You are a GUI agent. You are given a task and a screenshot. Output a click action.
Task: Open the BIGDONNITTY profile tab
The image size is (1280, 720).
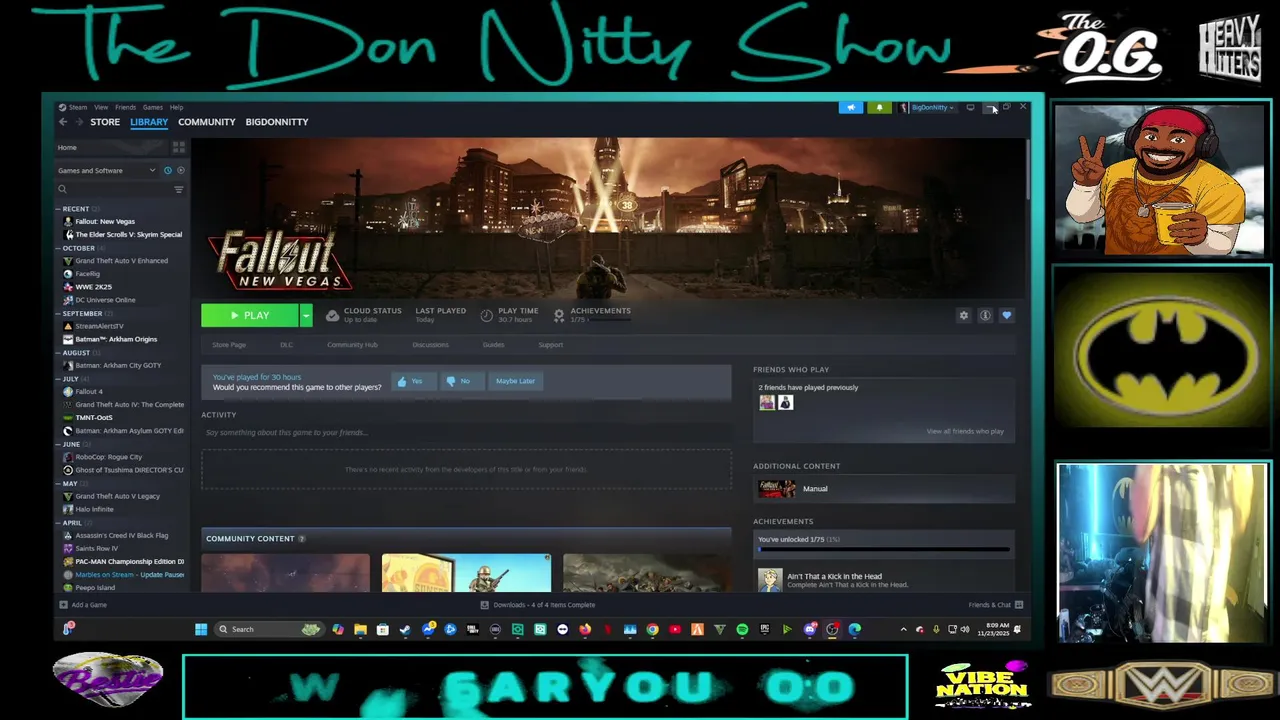pyautogui.click(x=277, y=122)
